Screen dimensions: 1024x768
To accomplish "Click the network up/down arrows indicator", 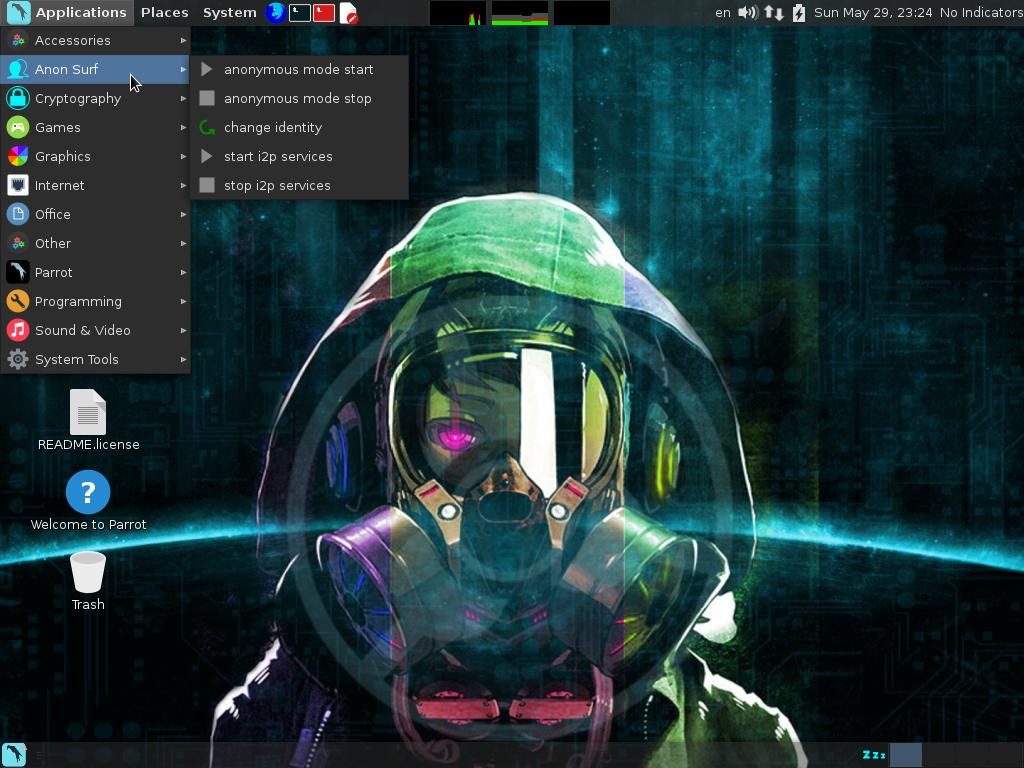I will click(x=774, y=12).
